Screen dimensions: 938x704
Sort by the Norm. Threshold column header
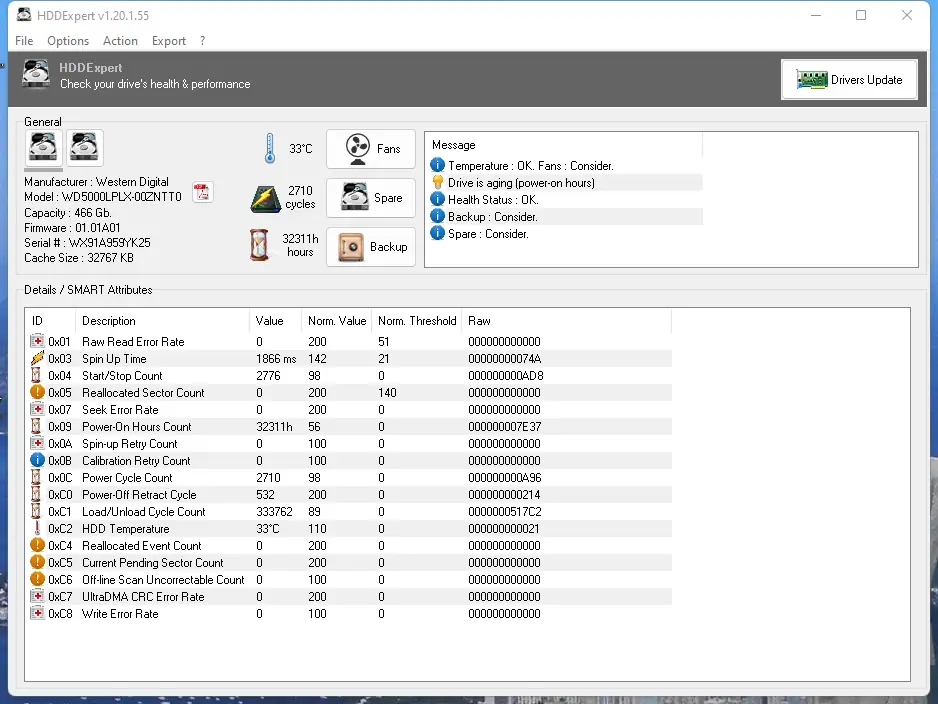pos(416,321)
